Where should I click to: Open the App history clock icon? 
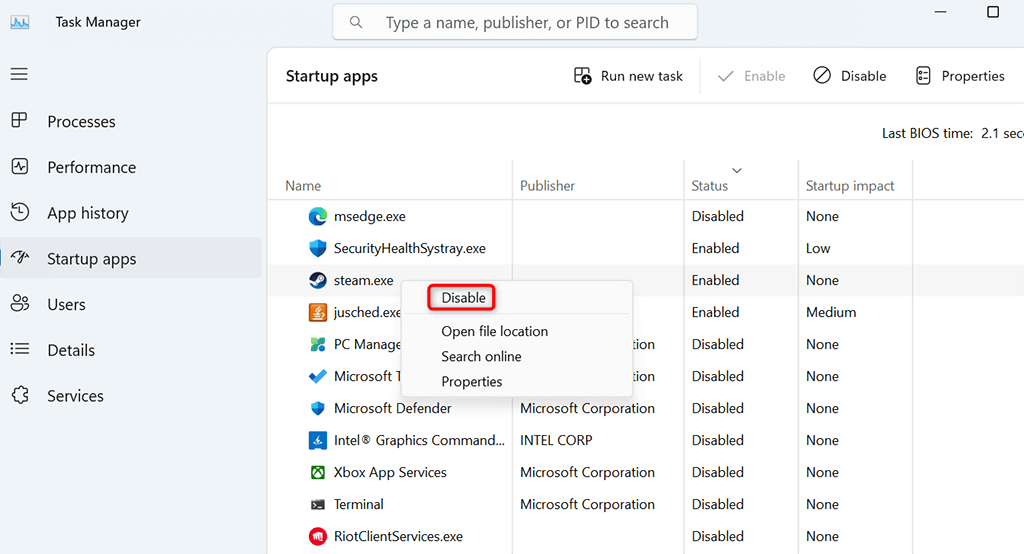point(19,212)
